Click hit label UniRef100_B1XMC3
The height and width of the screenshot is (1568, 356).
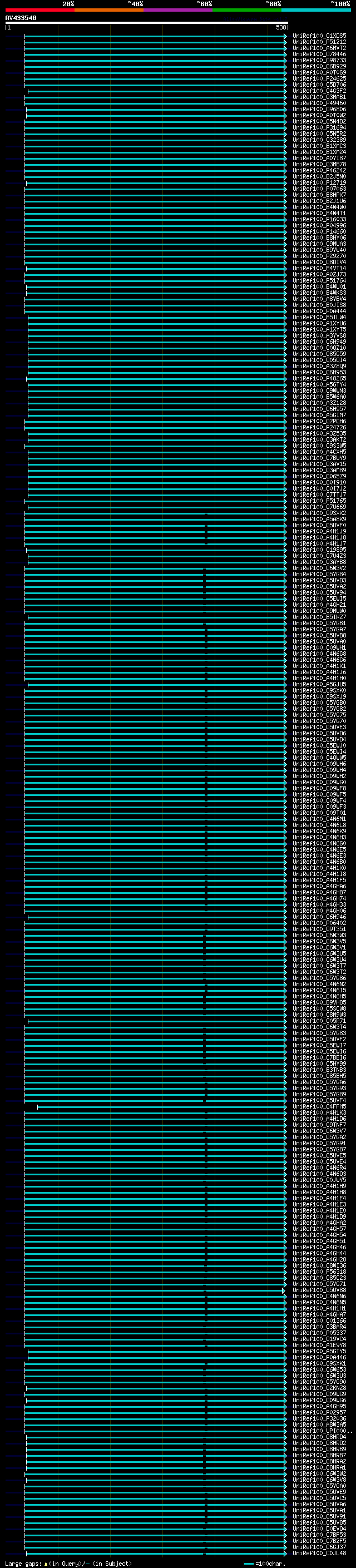[319, 146]
